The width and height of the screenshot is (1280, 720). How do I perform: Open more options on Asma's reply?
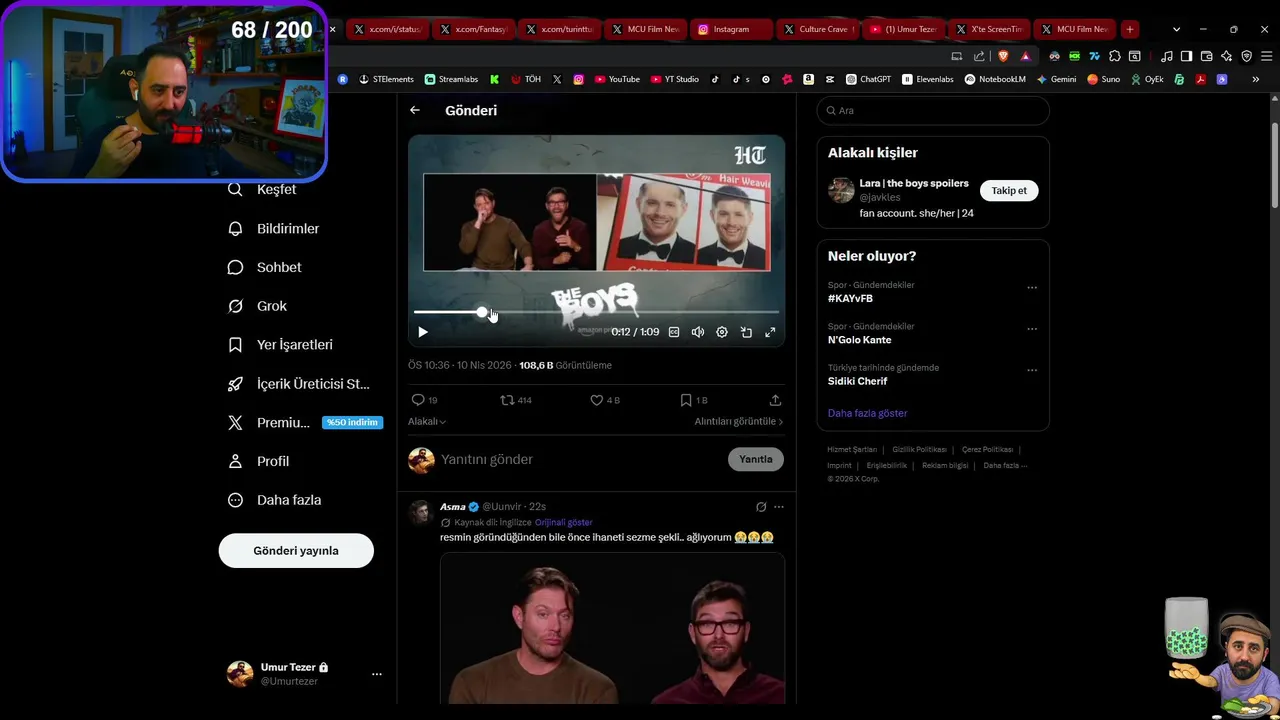pos(779,507)
